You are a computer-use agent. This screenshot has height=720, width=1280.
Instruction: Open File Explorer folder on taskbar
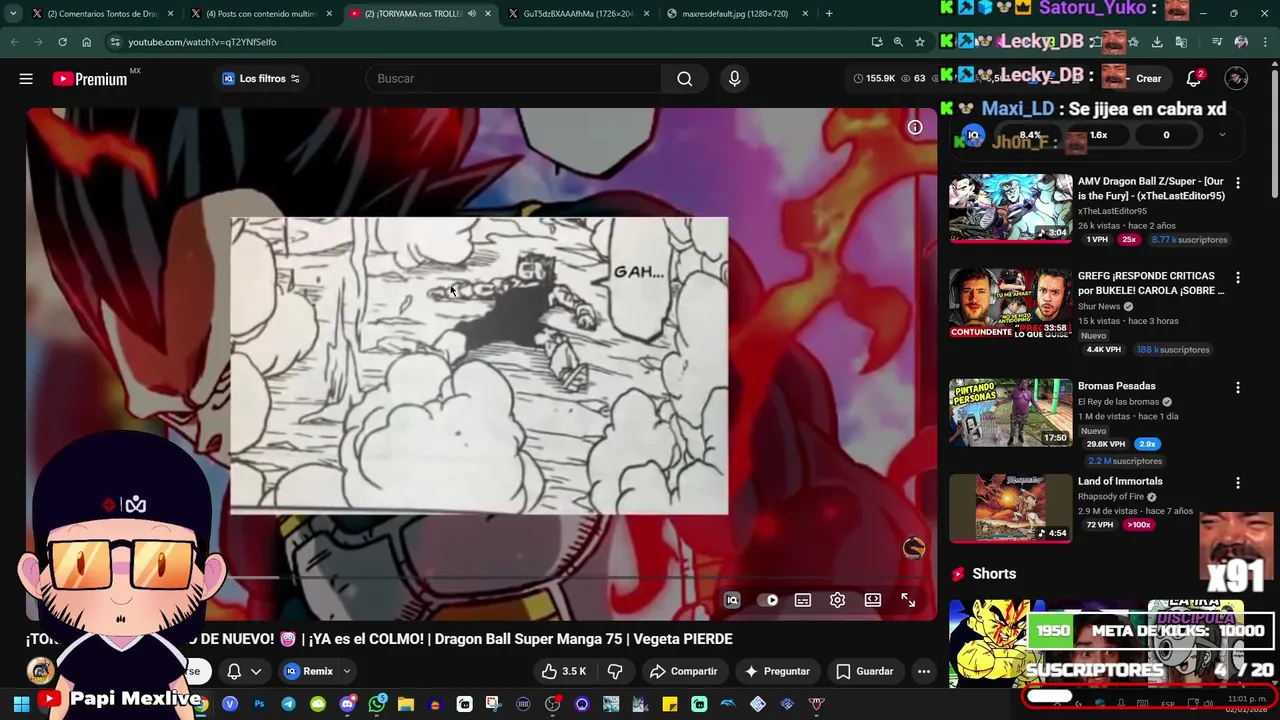click(x=405, y=704)
